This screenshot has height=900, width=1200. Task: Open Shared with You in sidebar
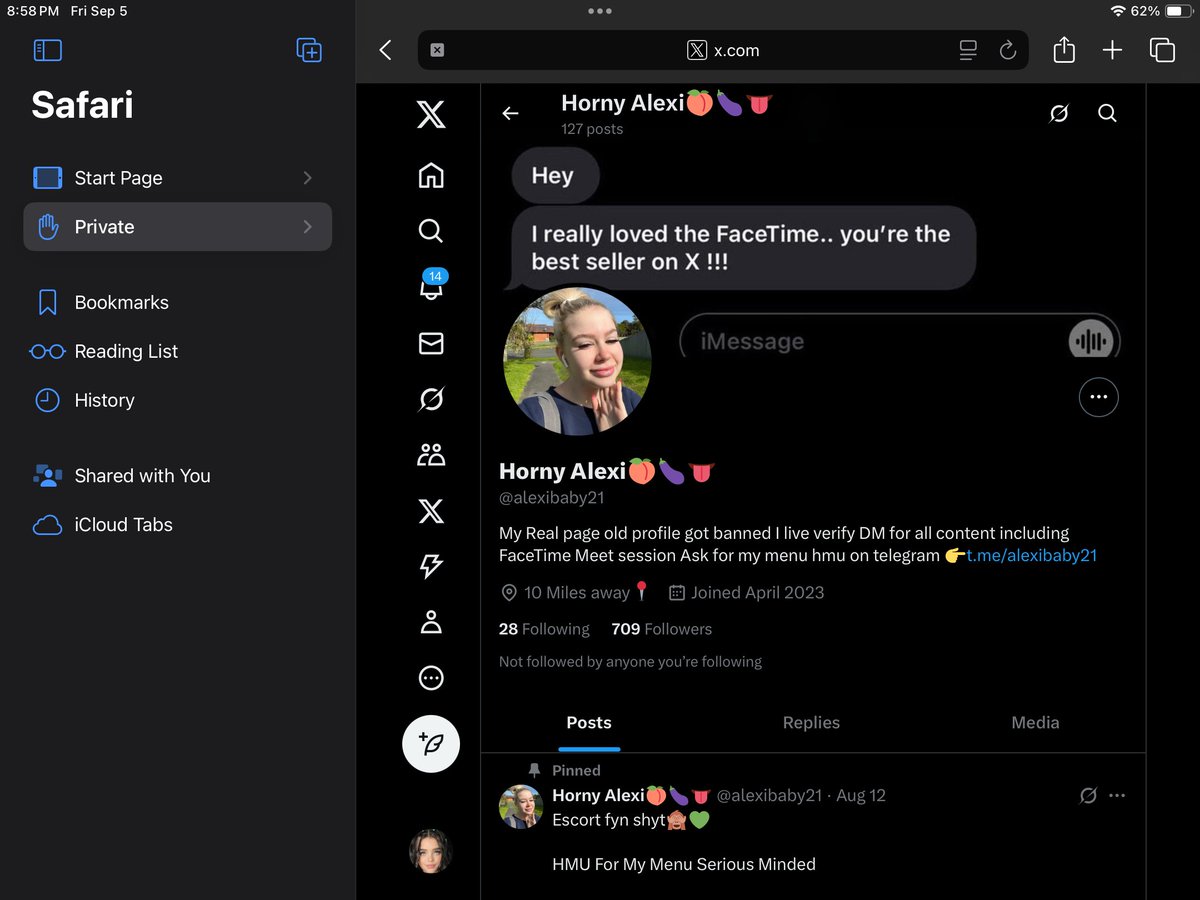pos(177,476)
